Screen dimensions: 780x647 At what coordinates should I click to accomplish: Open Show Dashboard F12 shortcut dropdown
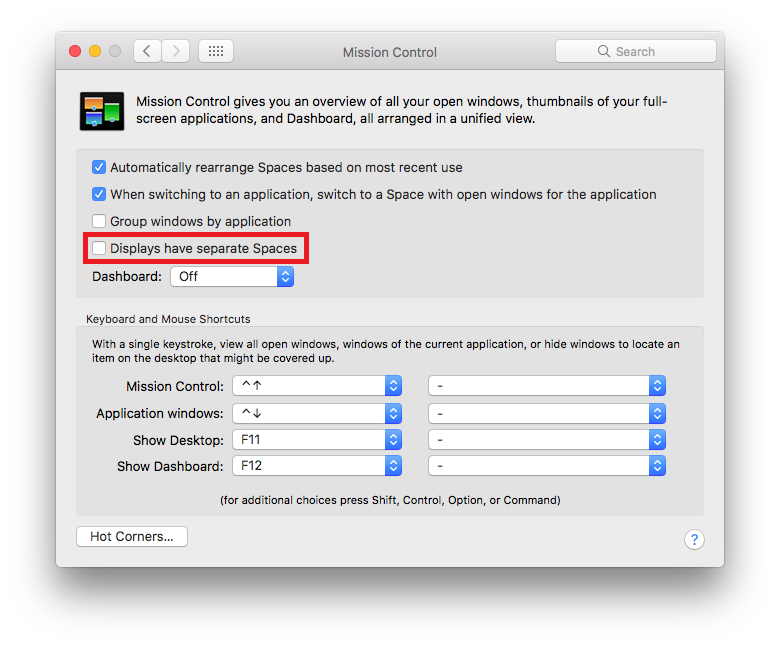(317, 466)
